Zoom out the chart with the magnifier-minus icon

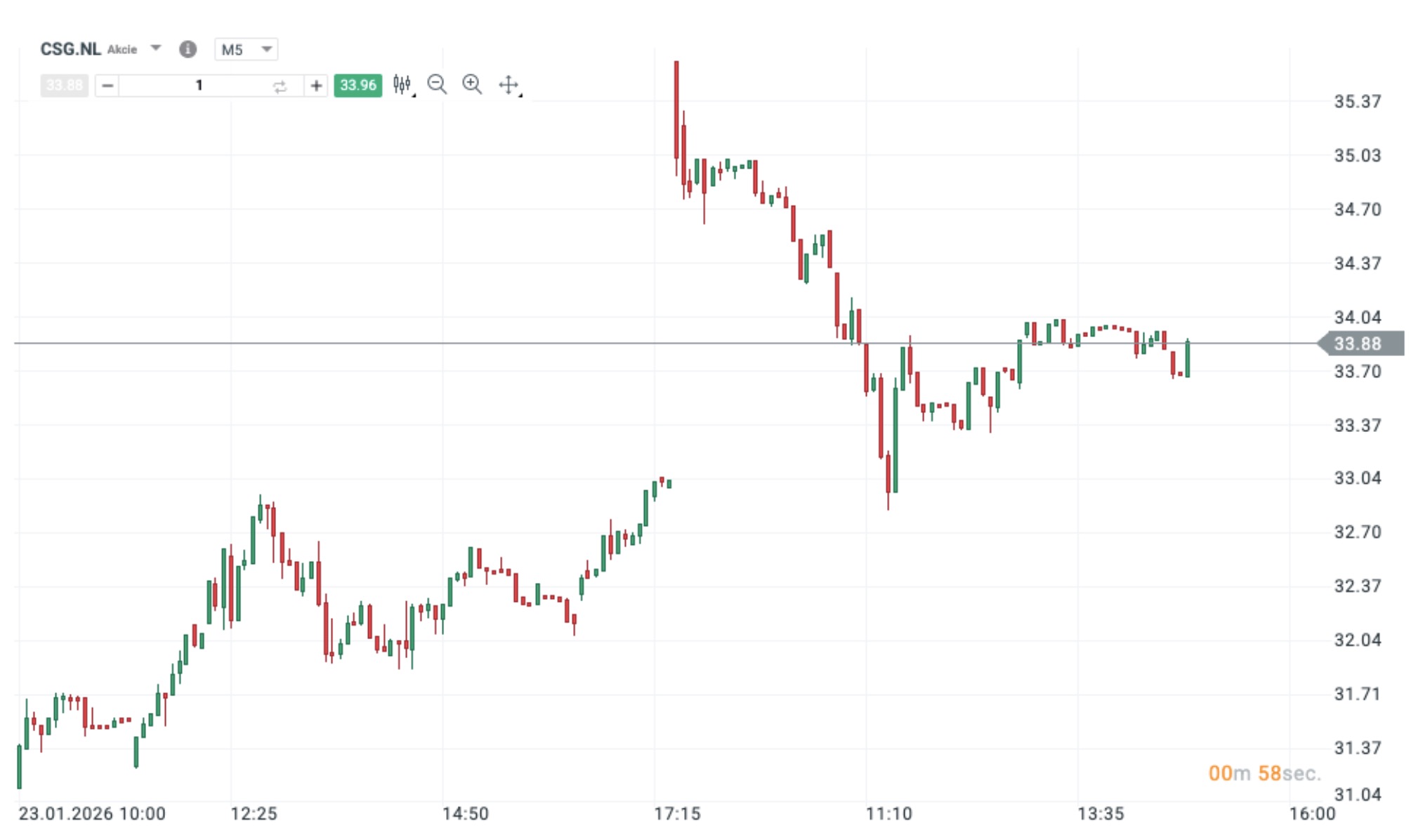click(437, 85)
